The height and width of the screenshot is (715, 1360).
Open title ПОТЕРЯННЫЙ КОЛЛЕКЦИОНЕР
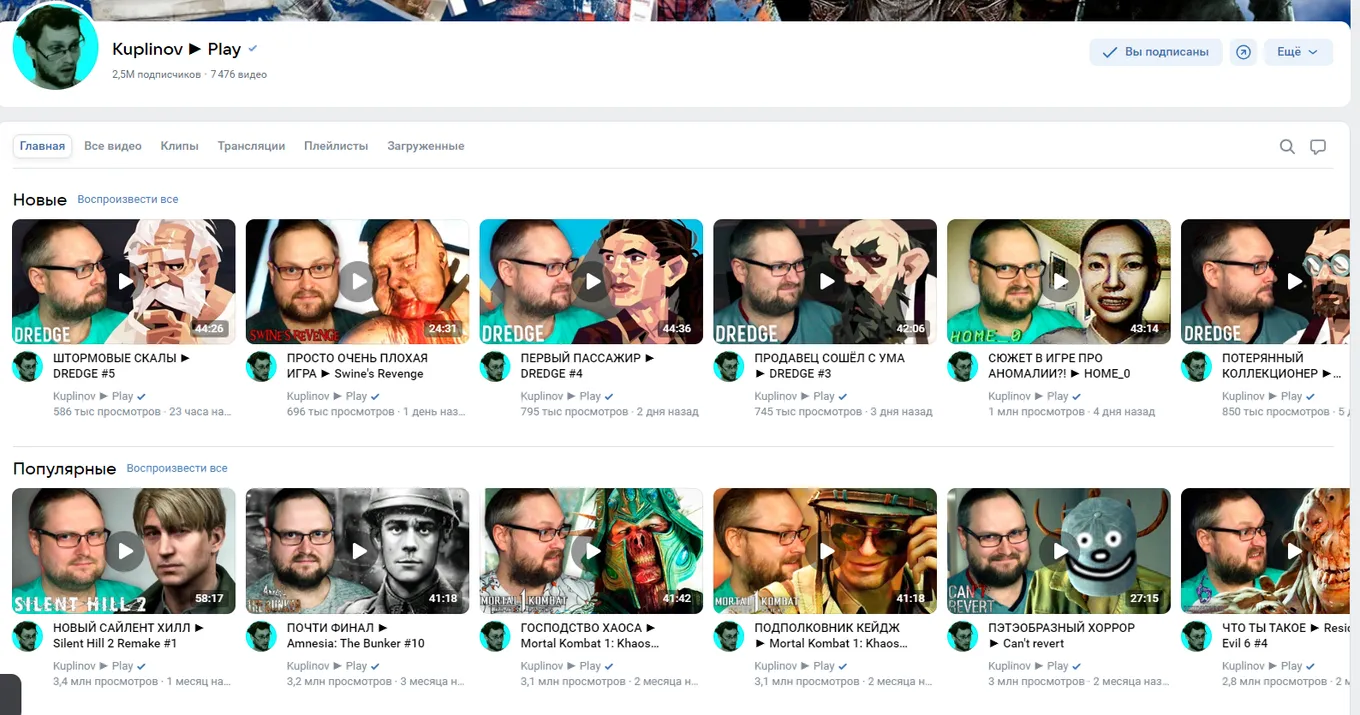pyautogui.click(x=1282, y=366)
